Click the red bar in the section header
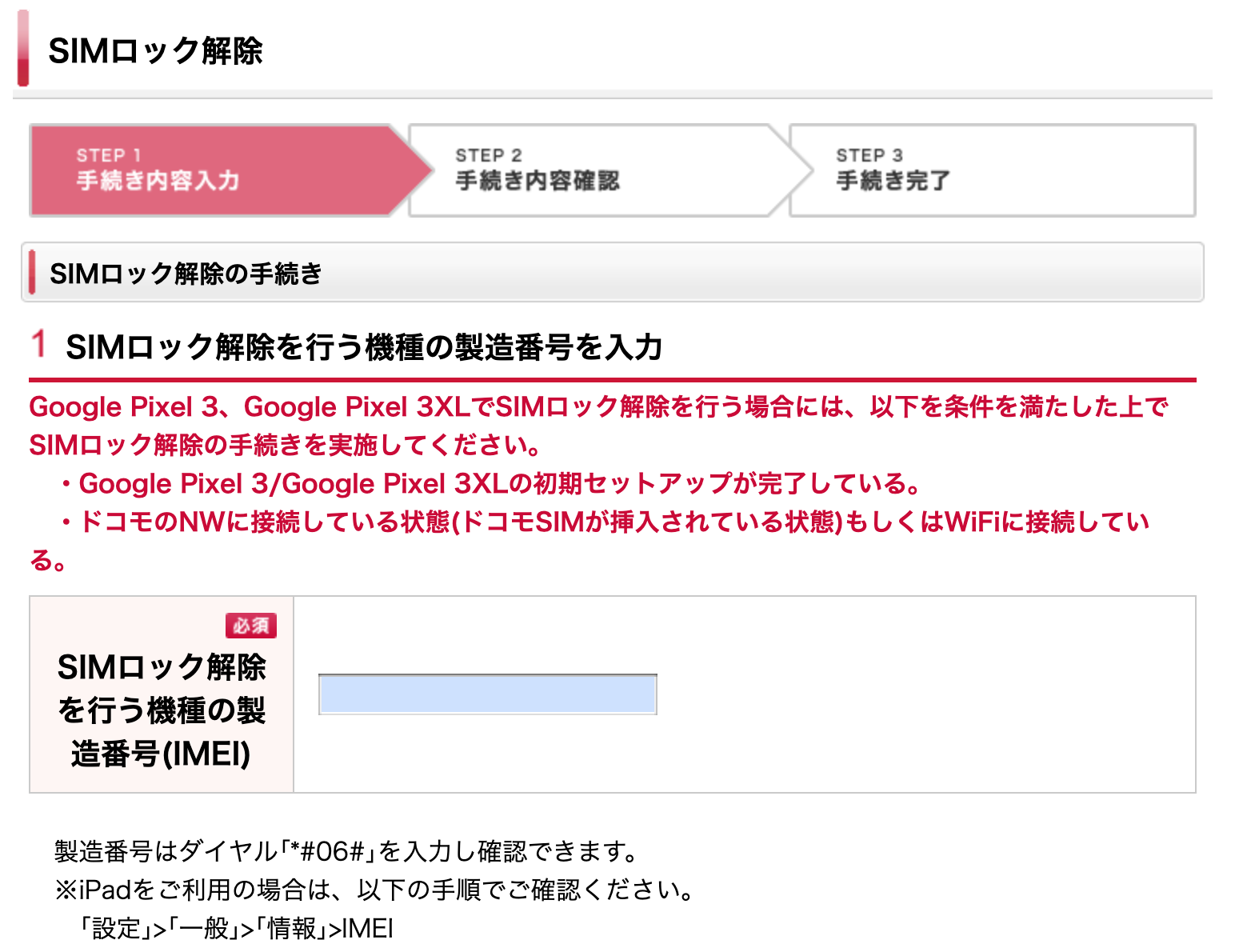Viewport: 1243px width, 952px height. pos(32,272)
